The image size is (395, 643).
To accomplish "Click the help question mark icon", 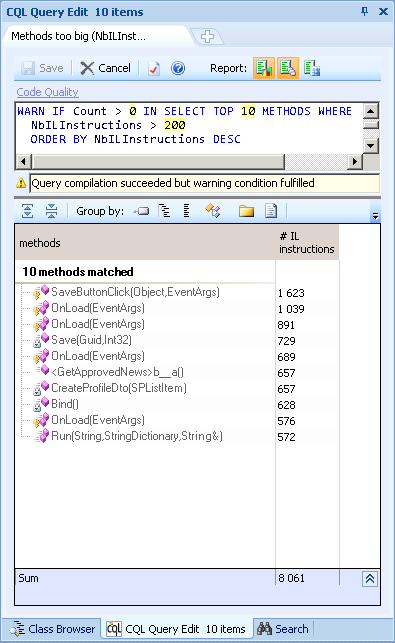I will pyautogui.click(x=178, y=68).
